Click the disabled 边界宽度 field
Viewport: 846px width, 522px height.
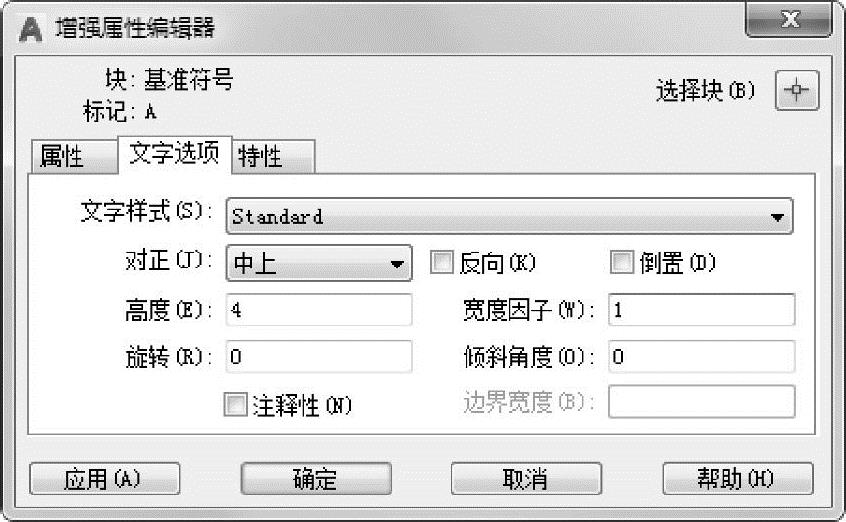pyautogui.click(x=701, y=402)
